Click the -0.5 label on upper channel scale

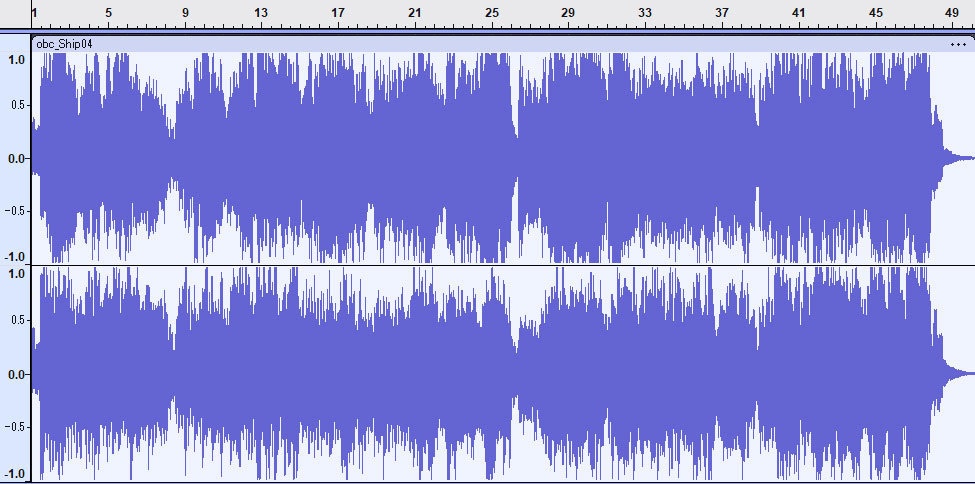tap(14, 211)
